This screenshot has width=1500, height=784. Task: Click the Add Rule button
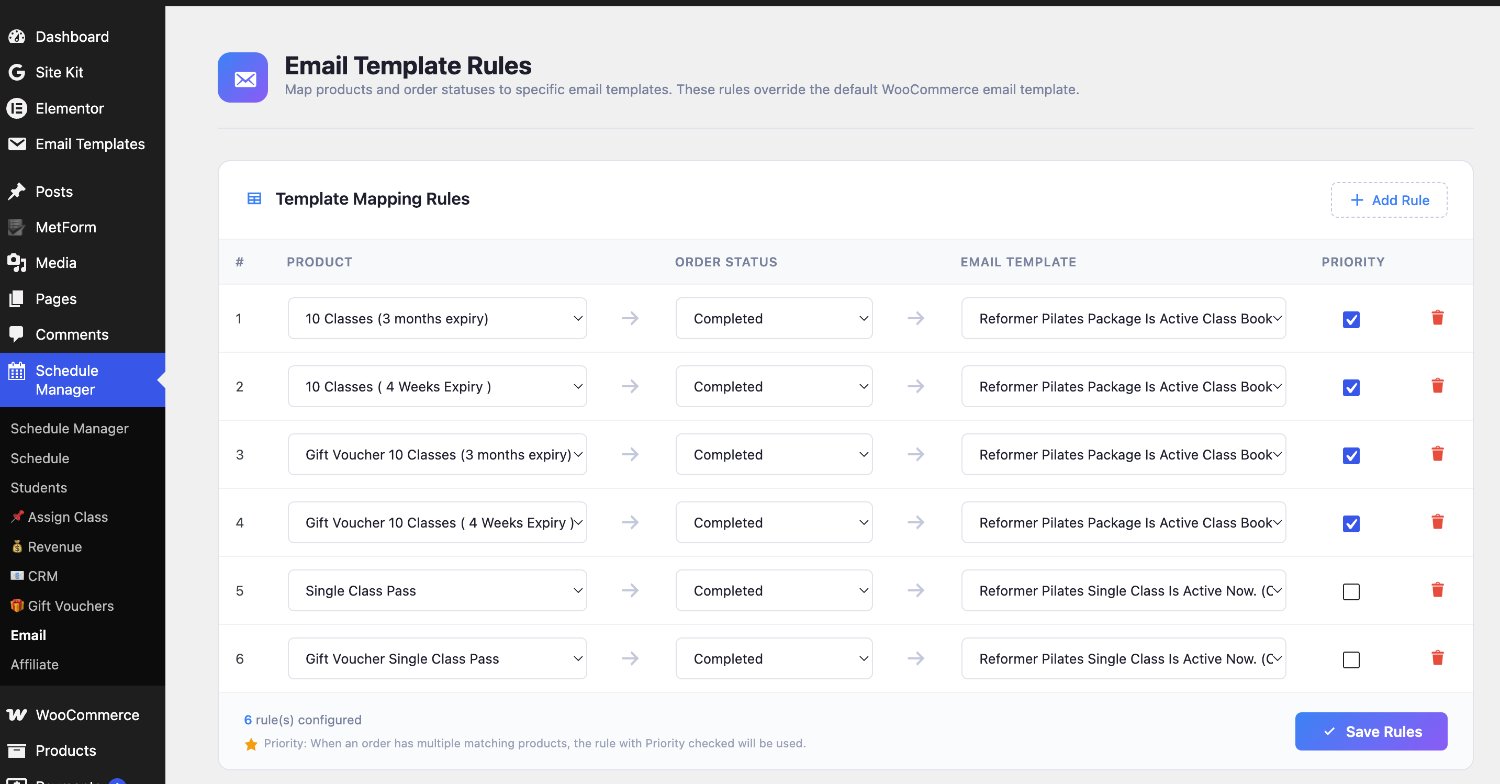click(x=1389, y=200)
